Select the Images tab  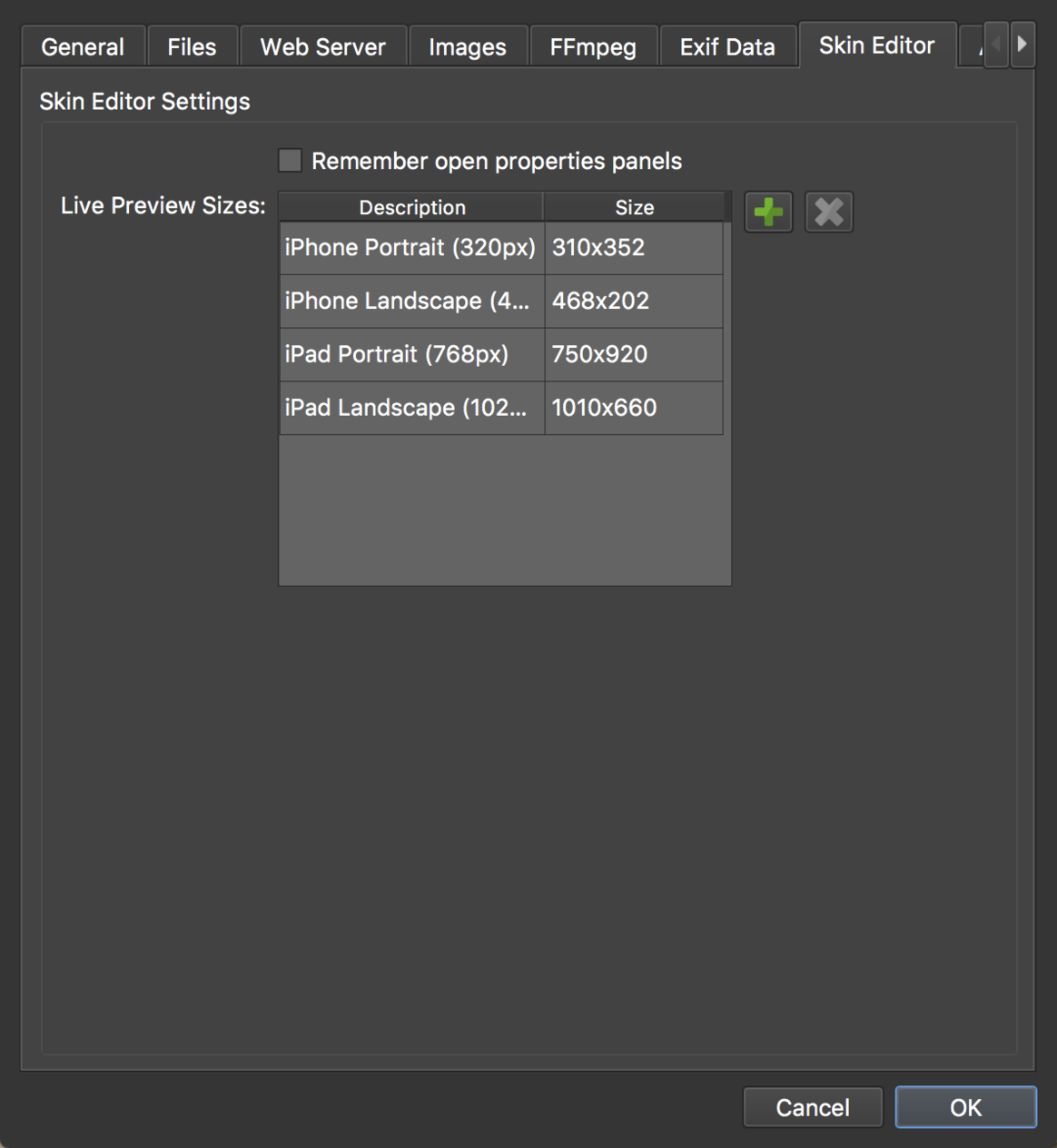[467, 47]
